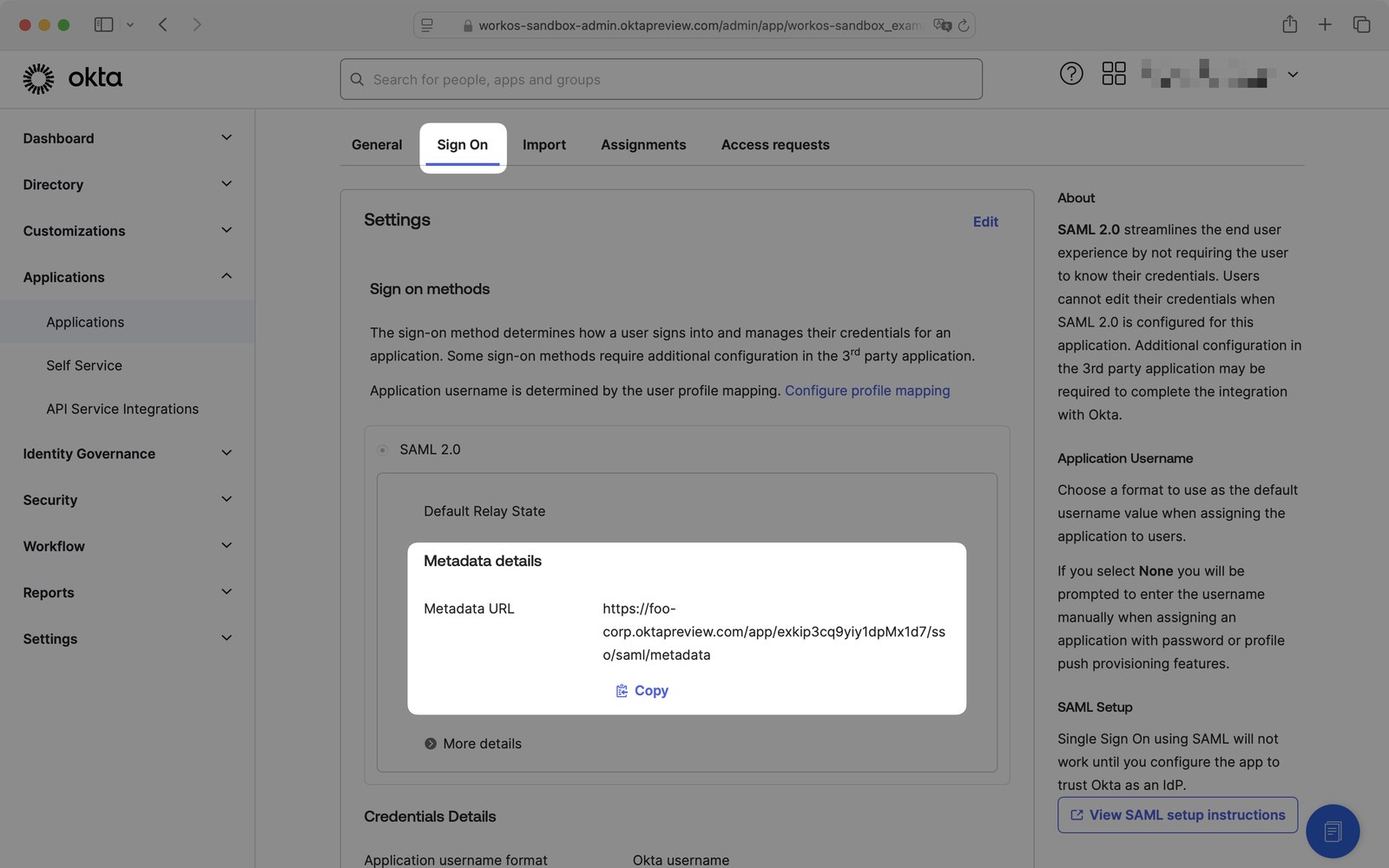The height and width of the screenshot is (868, 1389).
Task: Open the Access requests tab
Action: pyautogui.click(x=775, y=145)
